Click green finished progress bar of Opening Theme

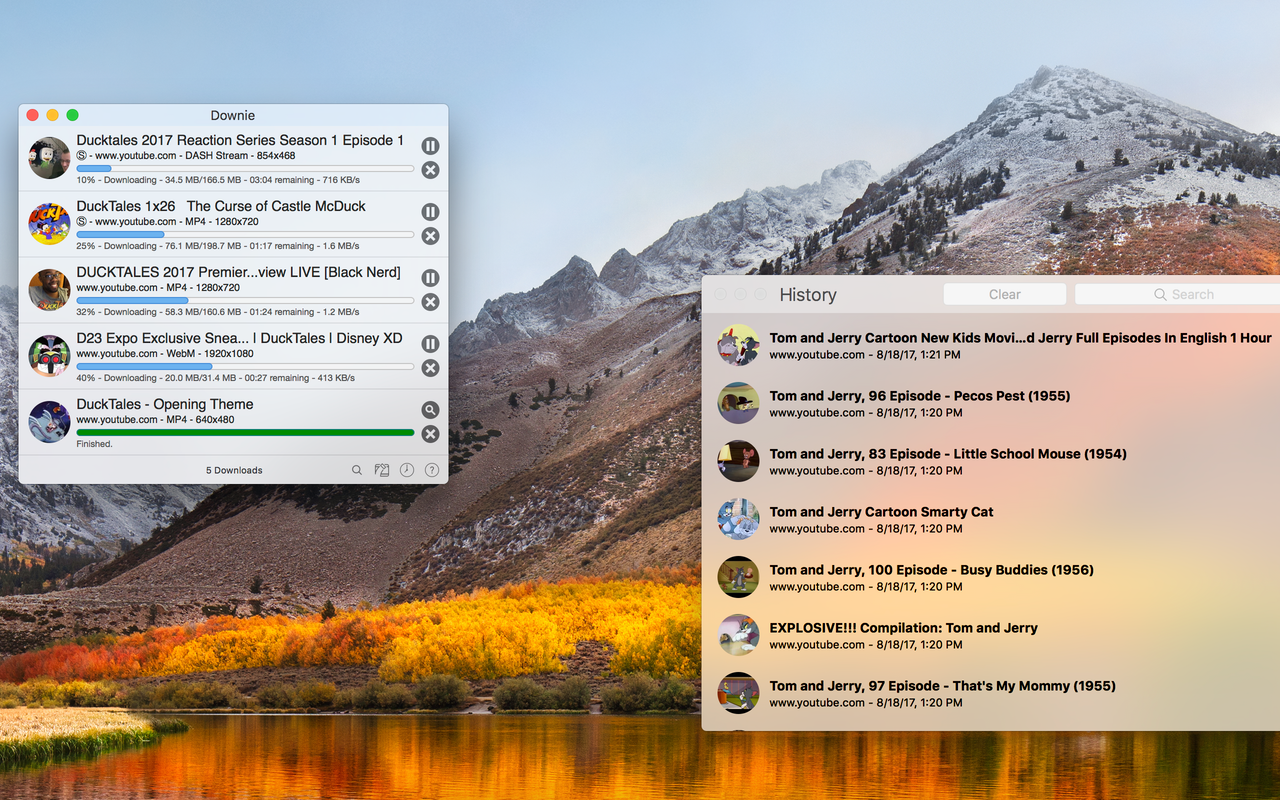(x=245, y=432)
